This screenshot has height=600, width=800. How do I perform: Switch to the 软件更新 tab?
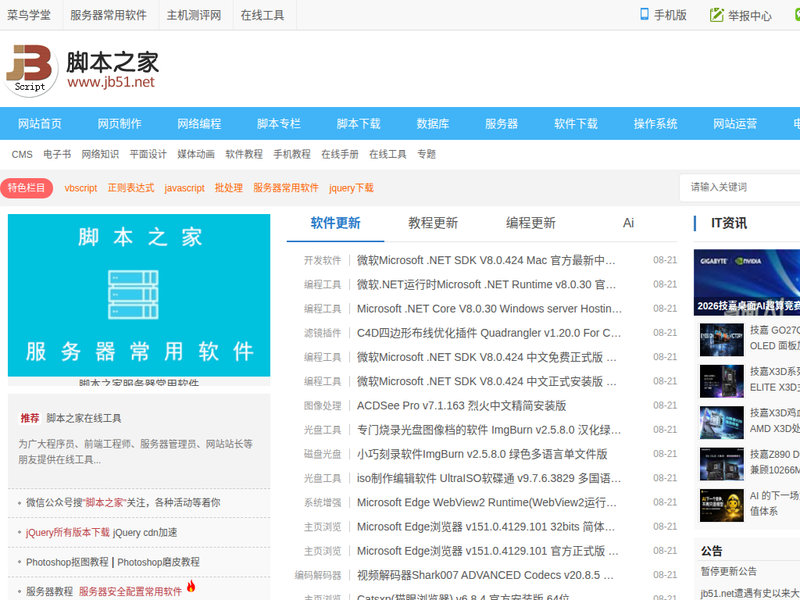pyautogui.click(x=335, y=223)
